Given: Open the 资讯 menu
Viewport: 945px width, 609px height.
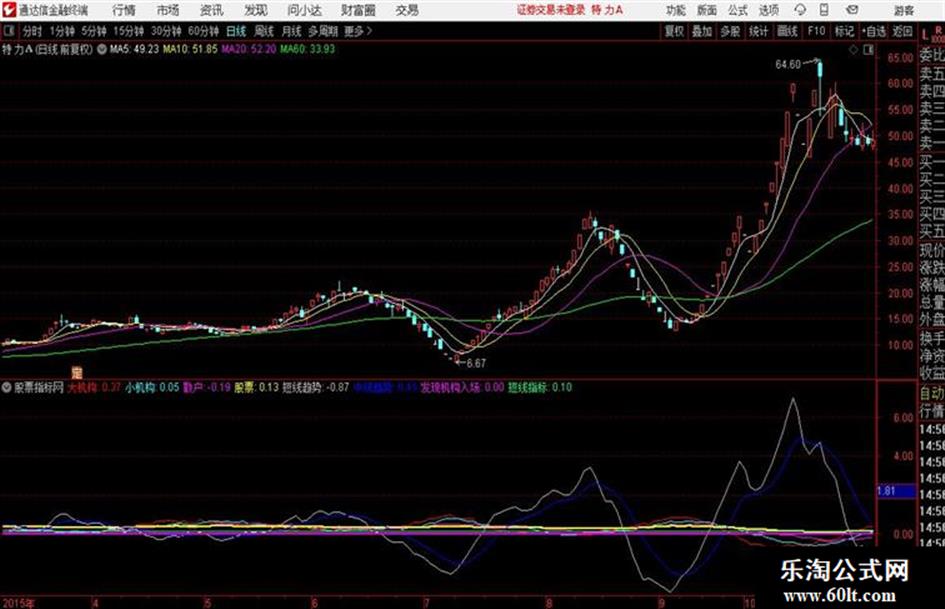Looking at the screenshot, I should 212,10.
